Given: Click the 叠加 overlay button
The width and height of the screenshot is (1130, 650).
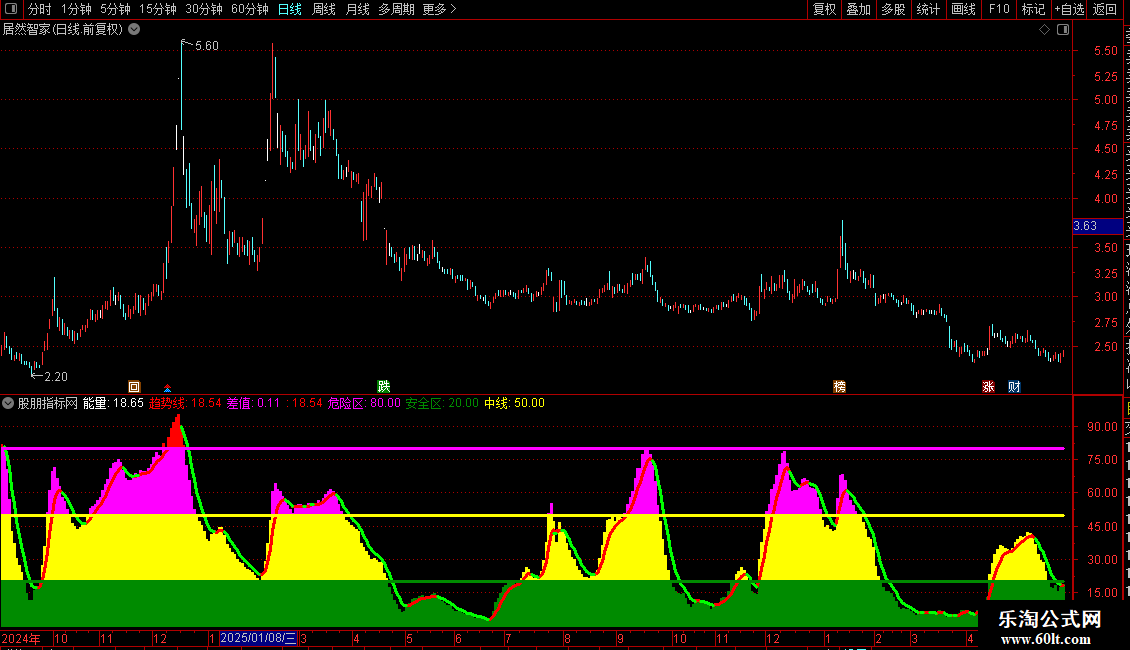Looking at the screenshot, I should click(858, 9).
